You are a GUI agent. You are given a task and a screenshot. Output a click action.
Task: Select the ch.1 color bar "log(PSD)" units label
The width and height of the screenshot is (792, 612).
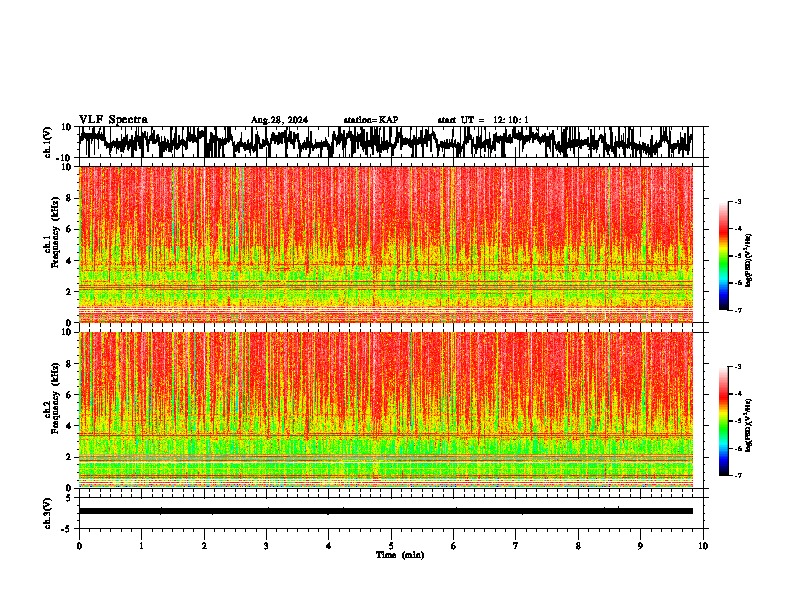tap(749, 261)
